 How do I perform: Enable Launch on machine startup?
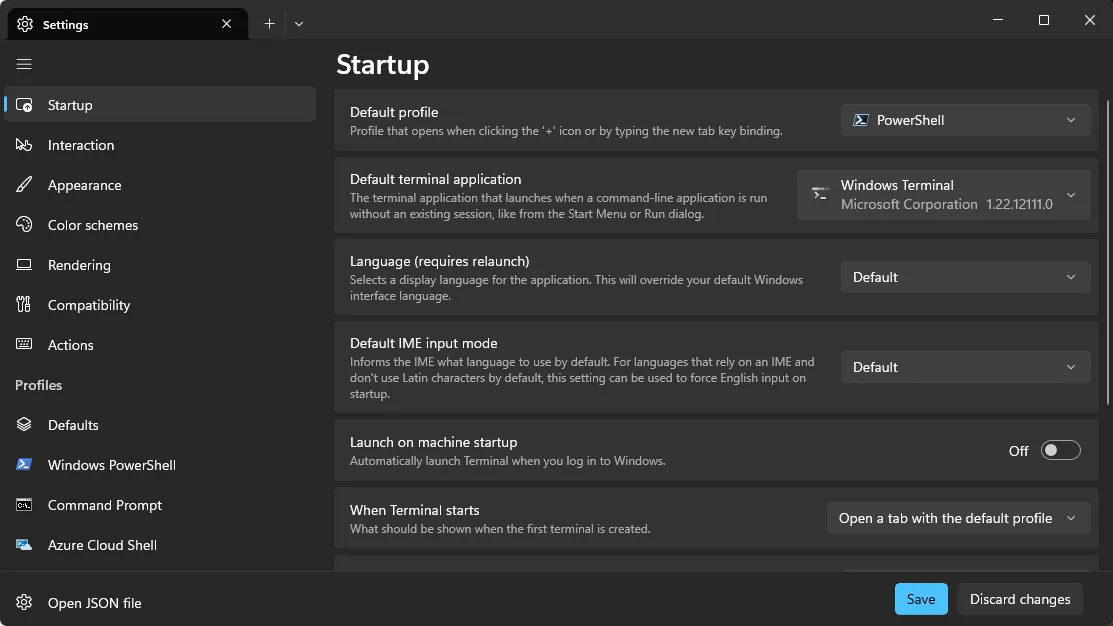[x=1060, y=450]
